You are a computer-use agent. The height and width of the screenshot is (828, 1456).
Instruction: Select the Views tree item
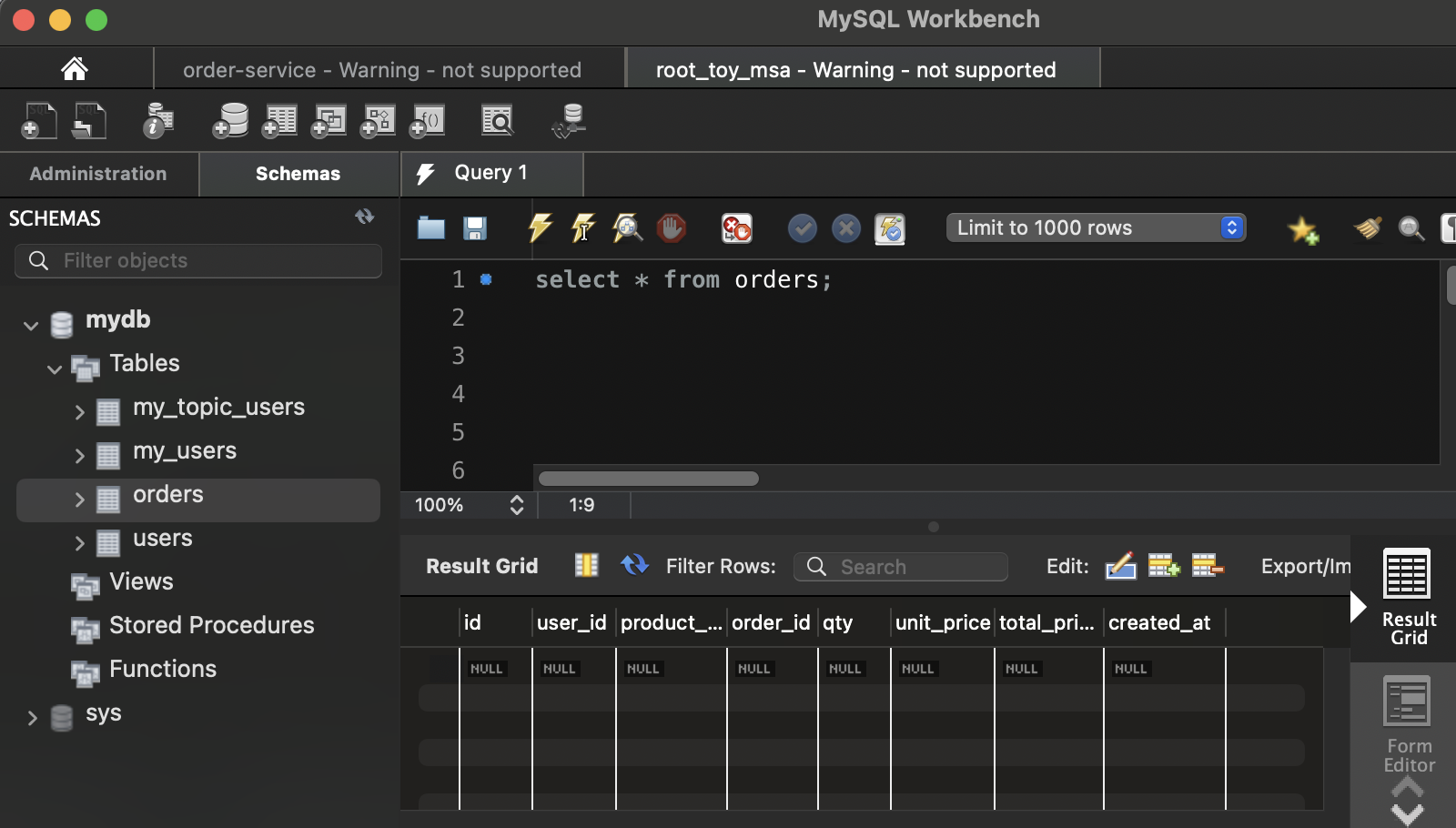[x=141, y=581]
